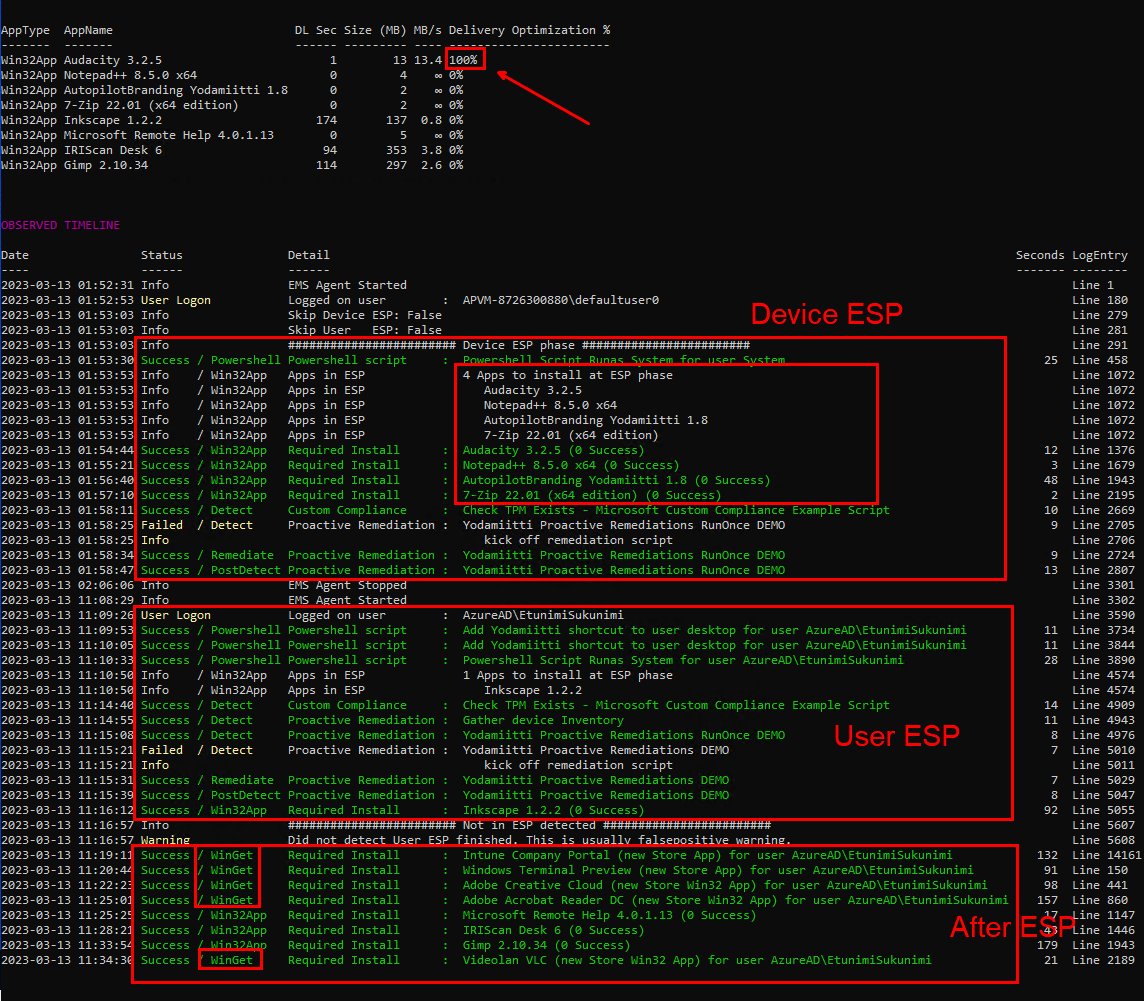Select the "353" size value for IRIScan
This screenshot has height=1001, width=1144.
pyautogui.click(x=396, y=150)
